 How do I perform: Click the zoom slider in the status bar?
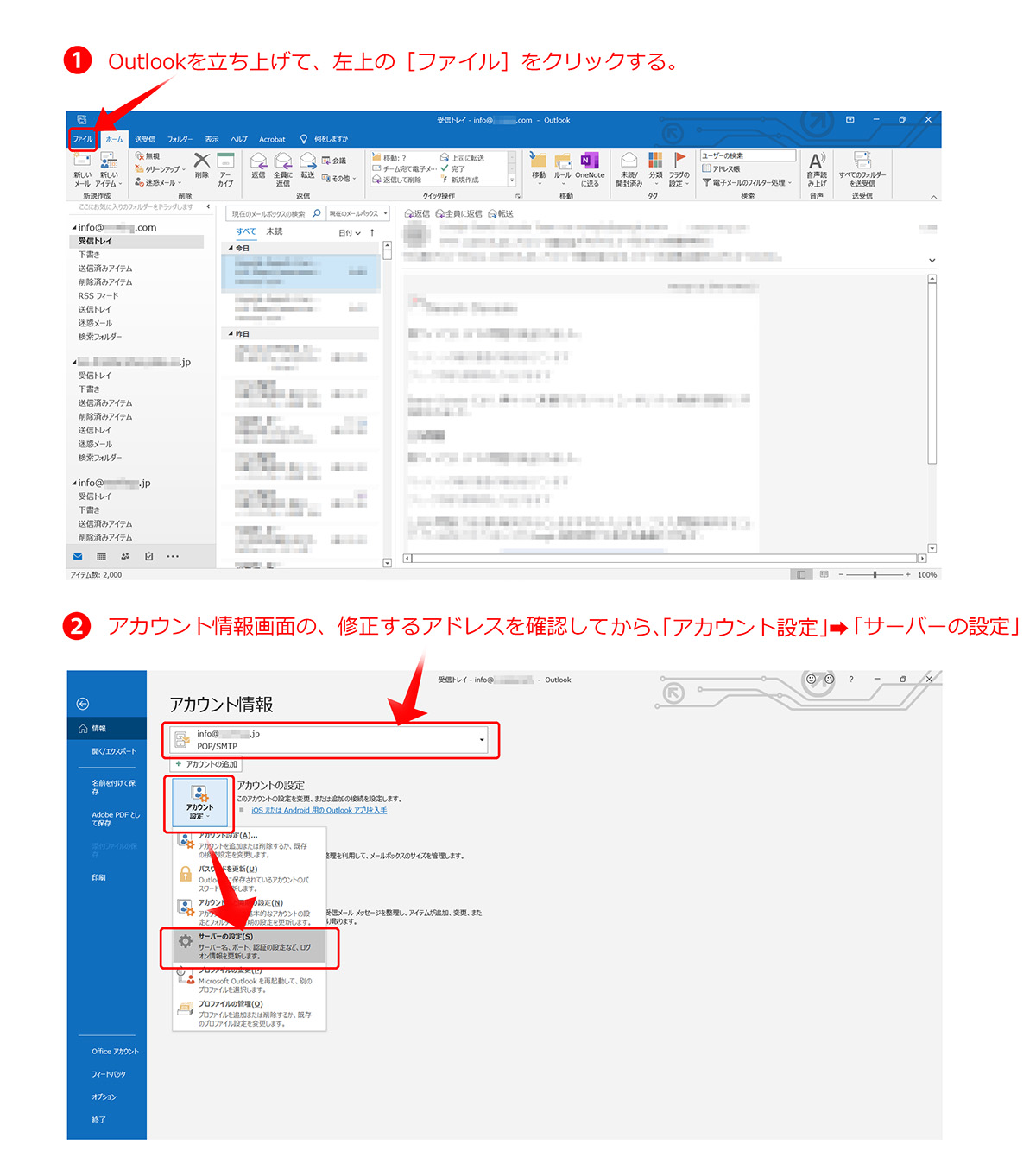[875, 575]
